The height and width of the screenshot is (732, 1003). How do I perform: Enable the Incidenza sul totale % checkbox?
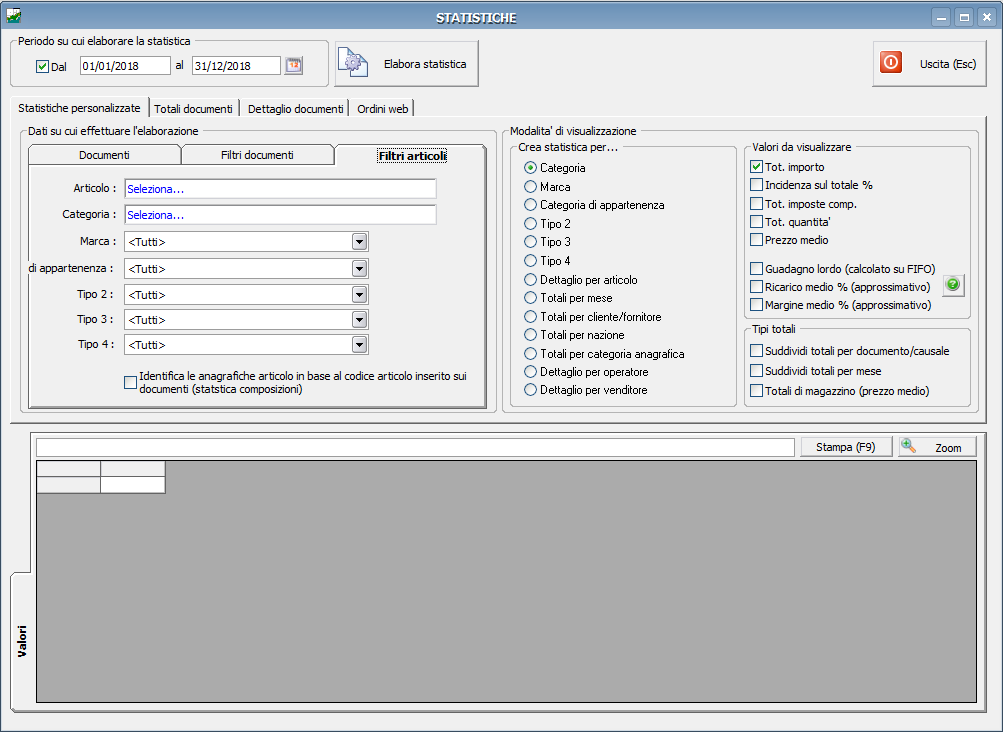click(x=756, y=185)
